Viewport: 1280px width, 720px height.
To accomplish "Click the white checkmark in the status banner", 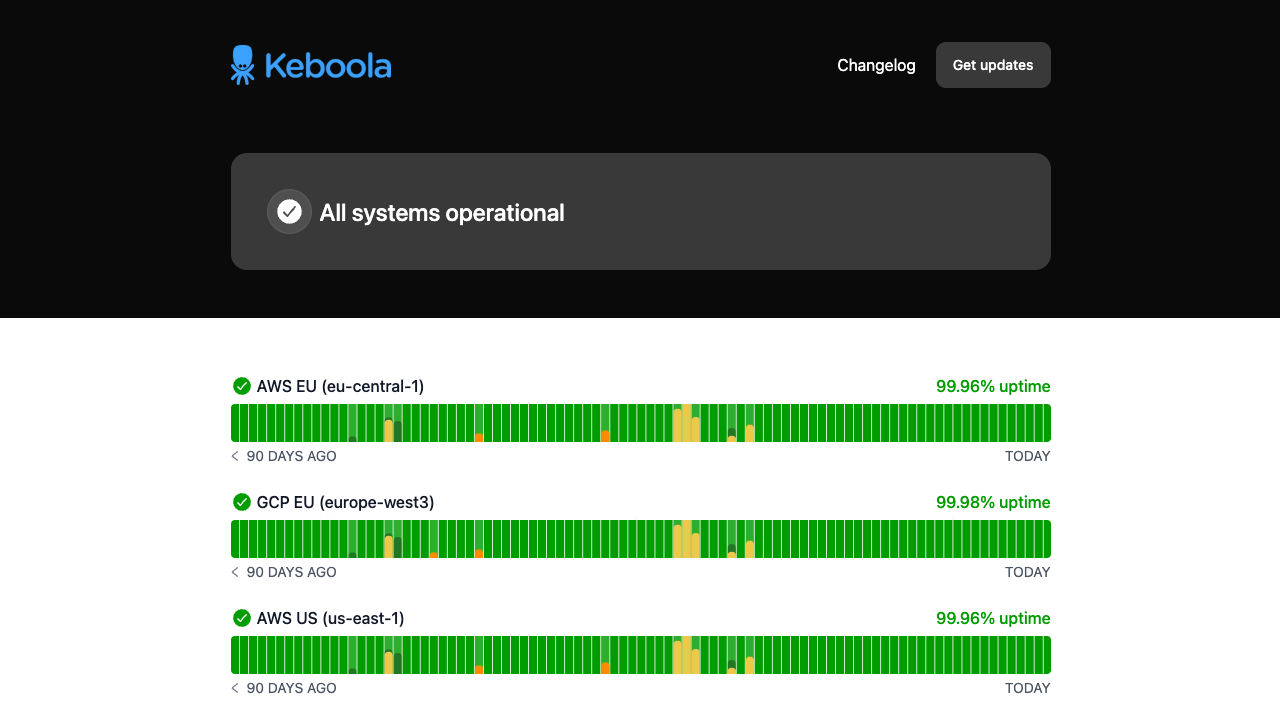I will (x=289, y=211).
